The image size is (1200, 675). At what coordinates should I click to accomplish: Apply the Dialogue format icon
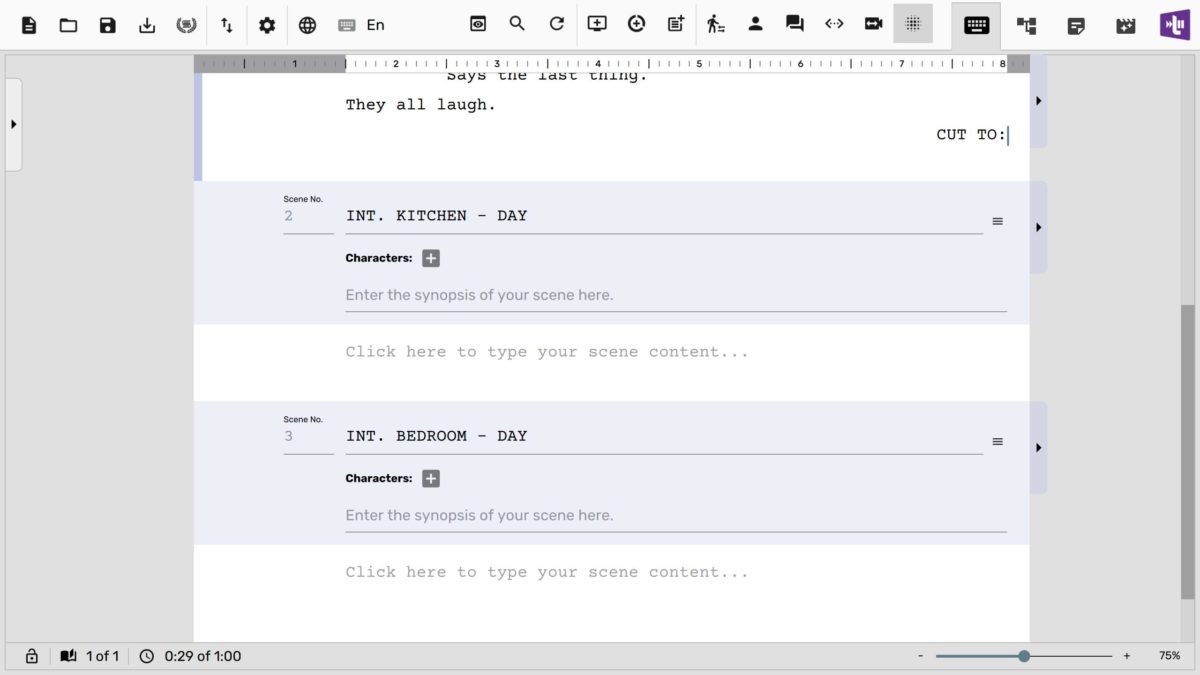pos(795,24)
